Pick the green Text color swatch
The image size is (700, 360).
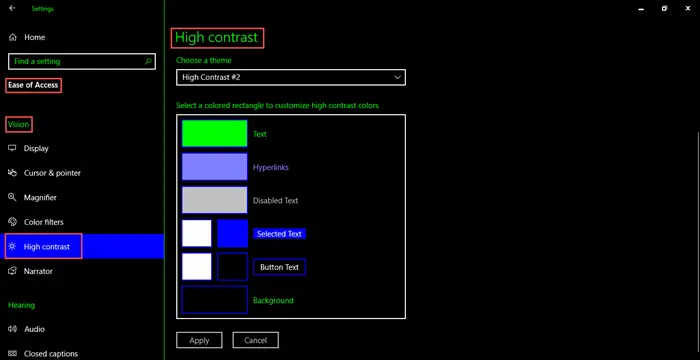[x=215, y=134]
